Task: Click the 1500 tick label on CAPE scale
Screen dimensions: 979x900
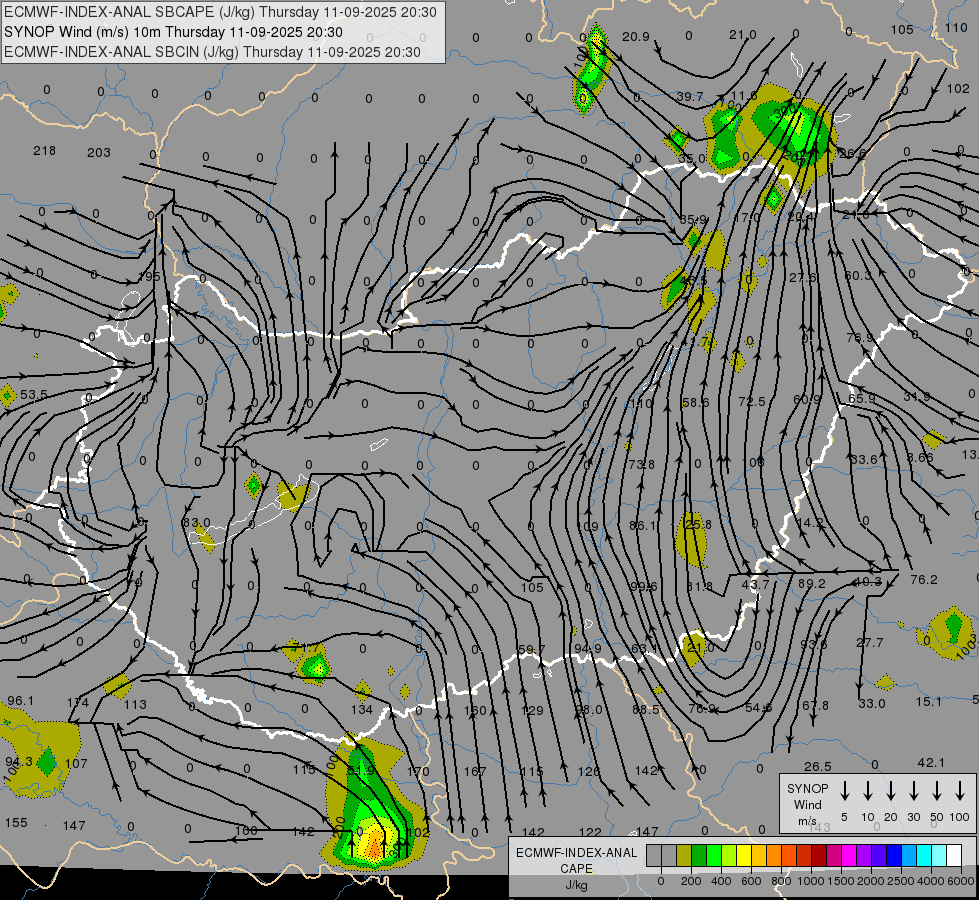Action: click(x=841, y=881)
